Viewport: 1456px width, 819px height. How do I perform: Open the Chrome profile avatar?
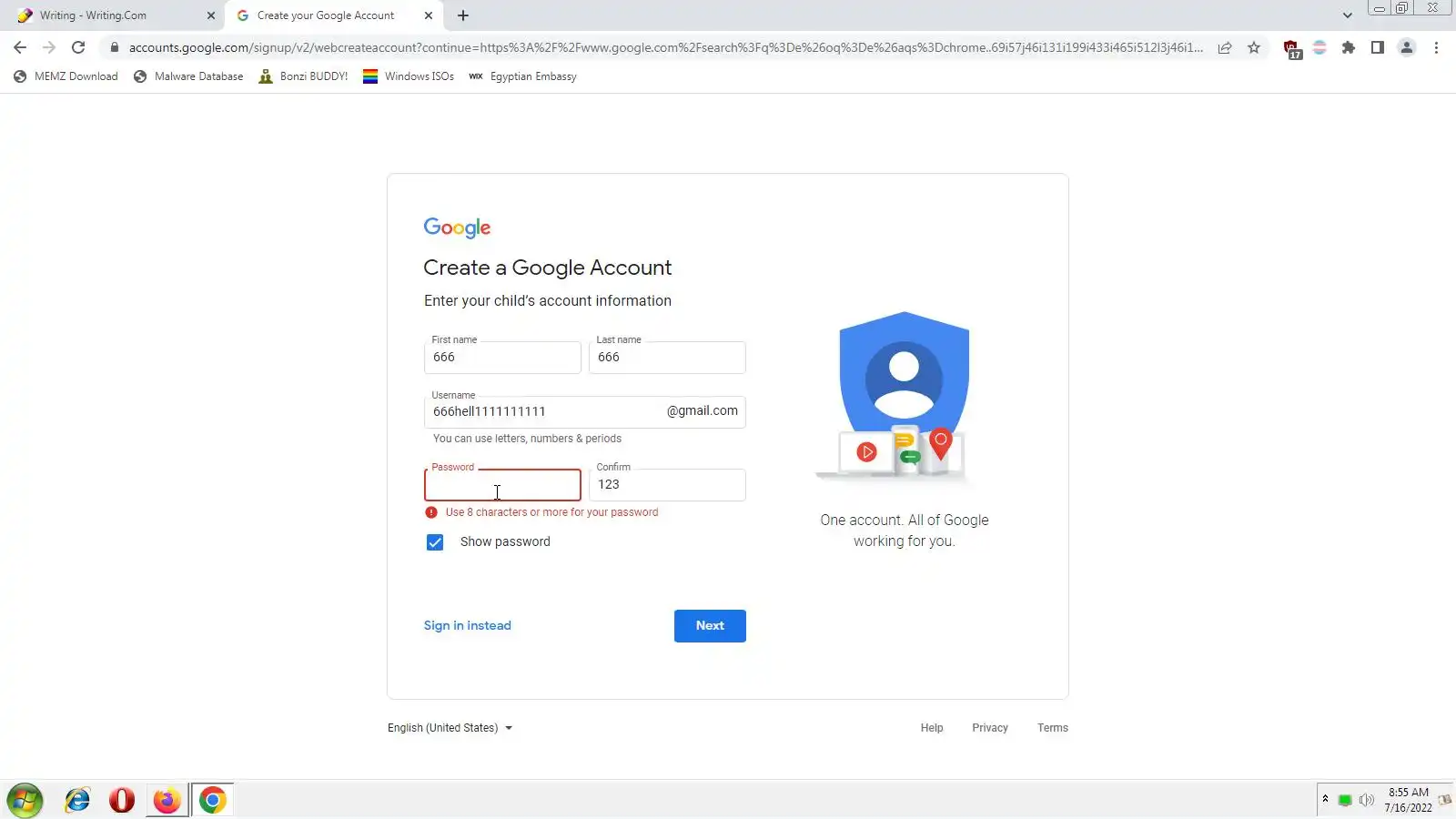tap(1407, 47)
